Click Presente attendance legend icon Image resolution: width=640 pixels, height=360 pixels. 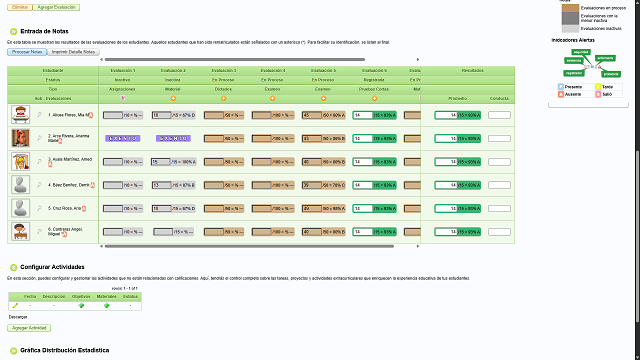[561, 87]
